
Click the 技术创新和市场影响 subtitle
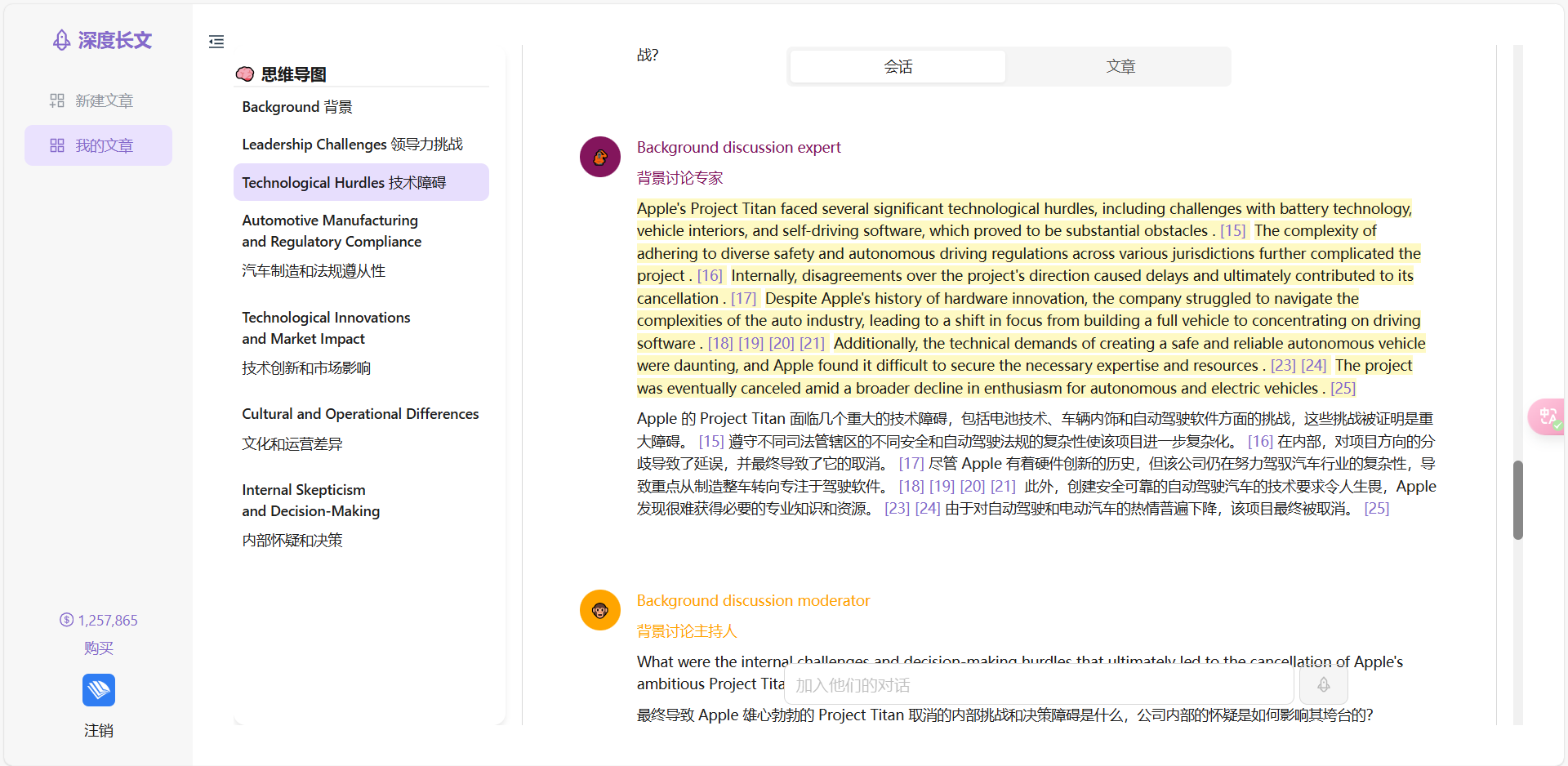click(306, 368)
